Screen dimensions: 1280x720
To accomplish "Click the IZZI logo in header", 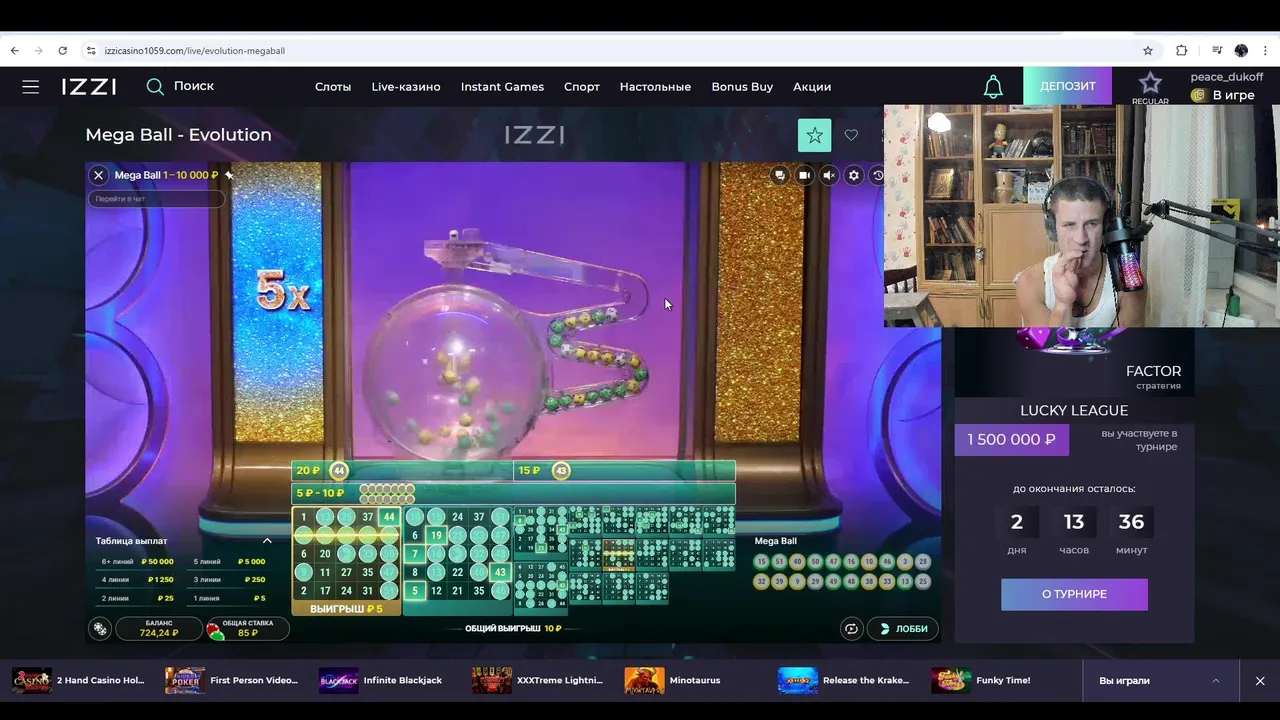I will pyautogui.click(x=89, y=87).
